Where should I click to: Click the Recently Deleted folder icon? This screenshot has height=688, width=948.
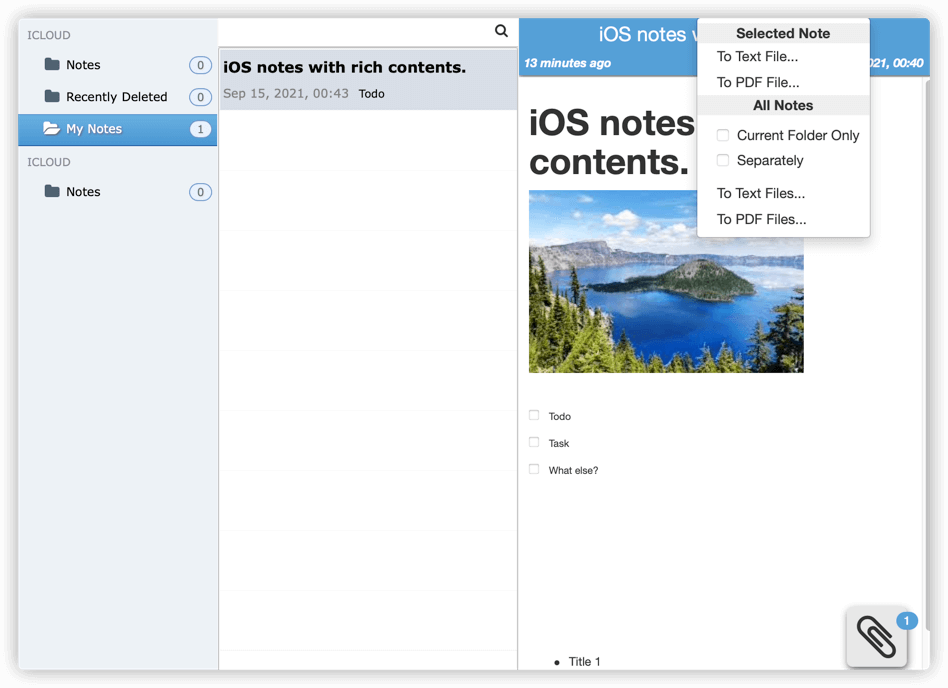click(x=54, y=96)
